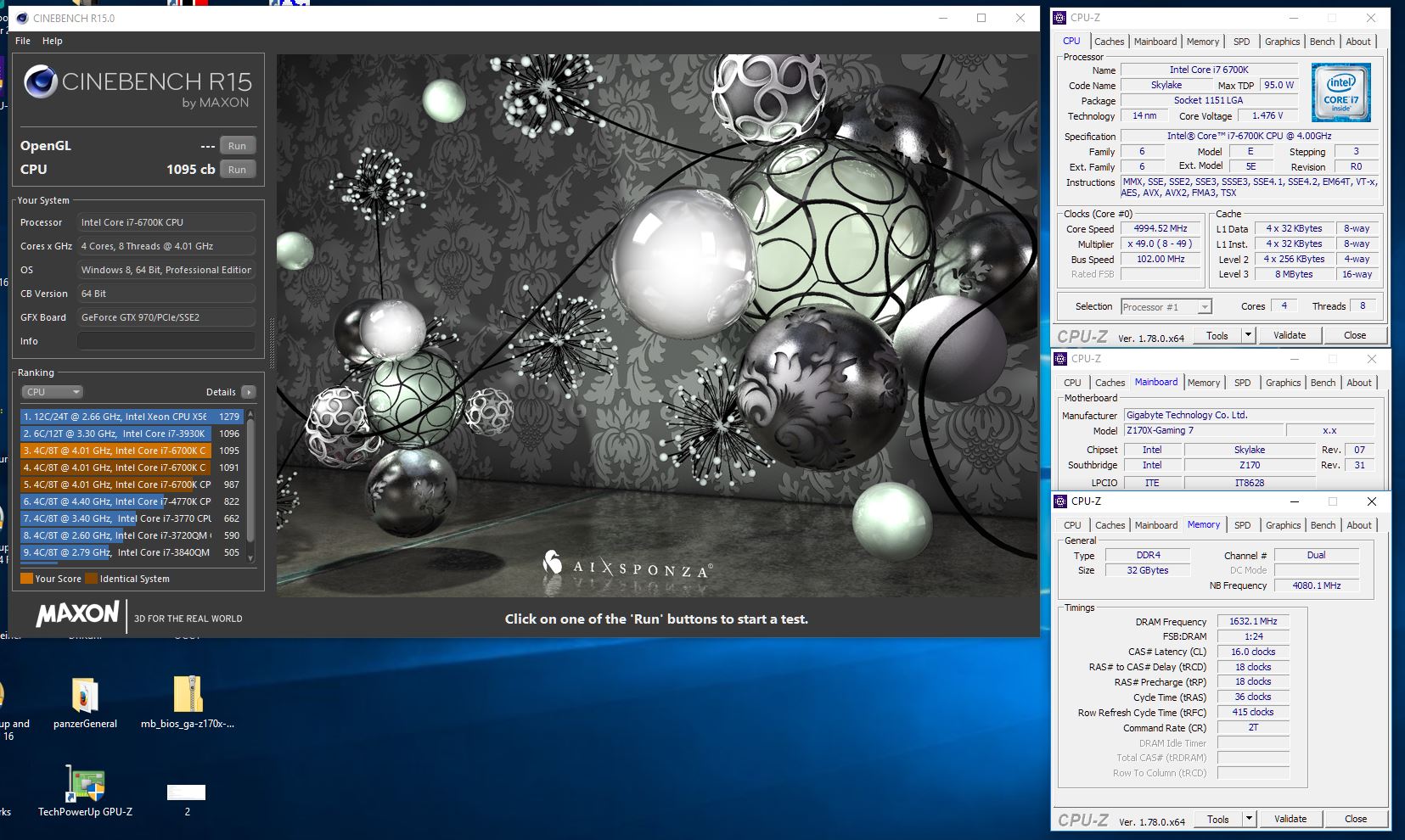
Task: Select ranking row 1 Xeon CPU 1279
Action: [x=132, y=417]
